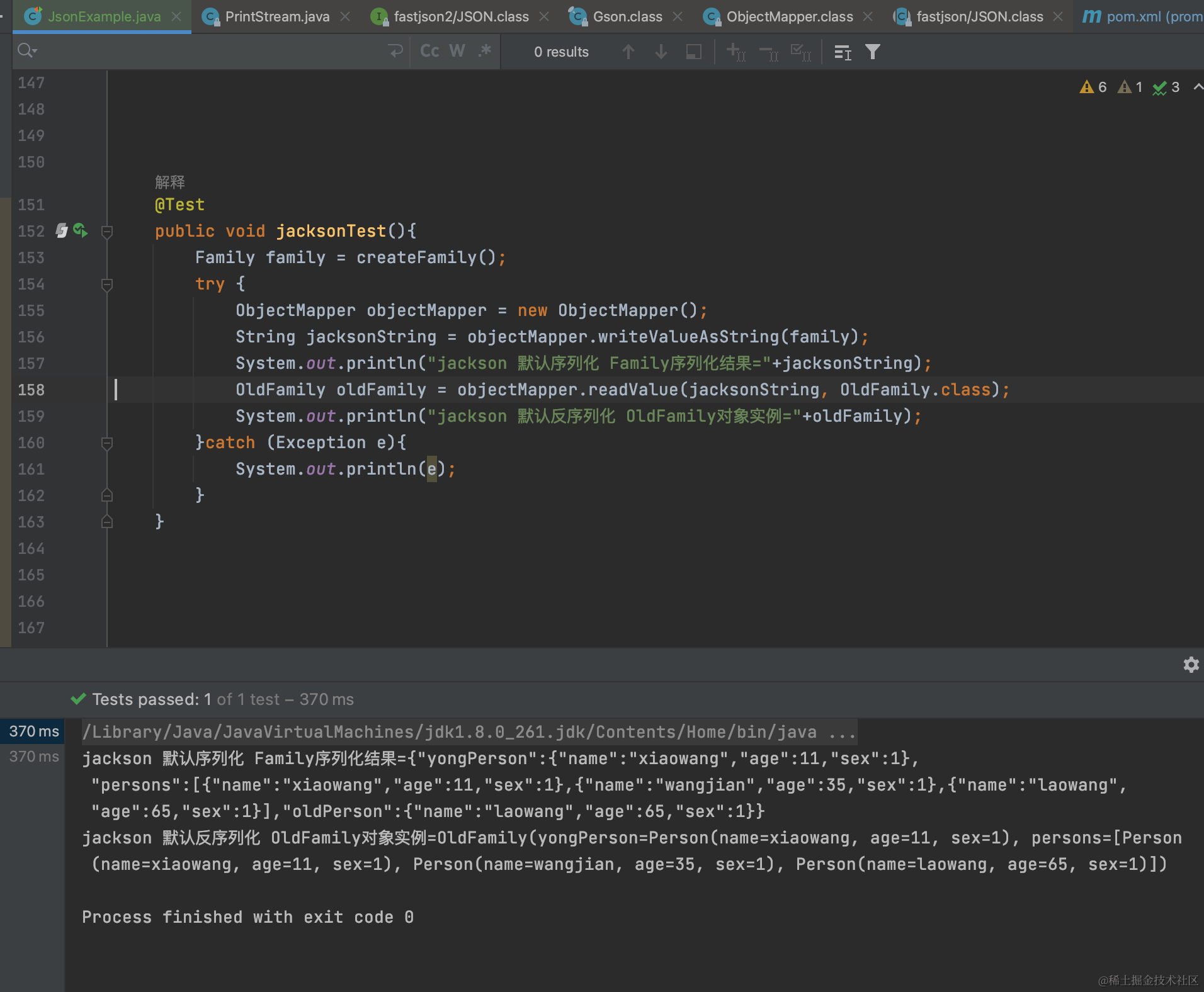Open the search filter funnel icon
The image size is (1204, 992).
872,52
